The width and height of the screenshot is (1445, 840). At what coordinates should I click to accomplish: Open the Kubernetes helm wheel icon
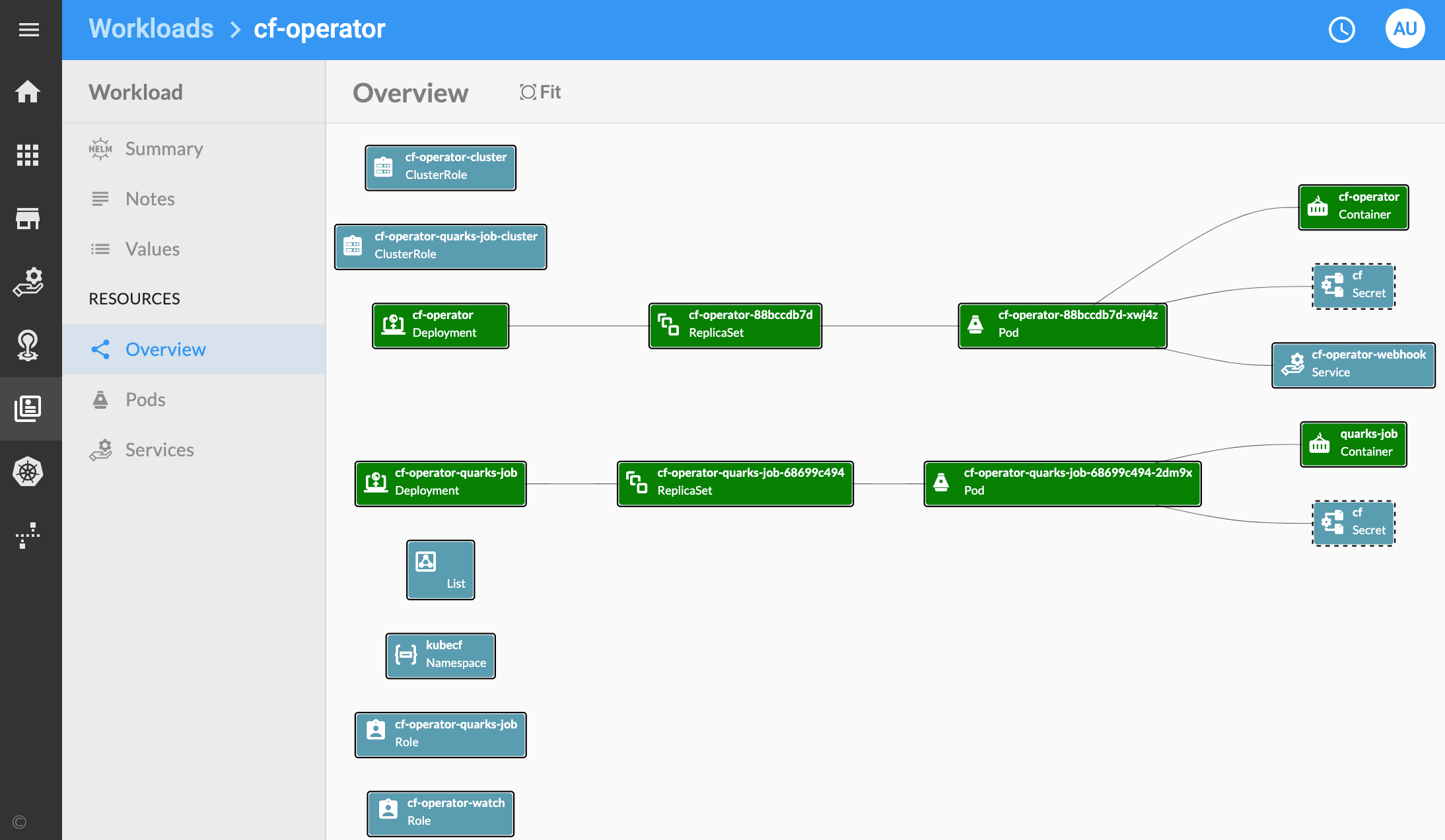[28, 472]
